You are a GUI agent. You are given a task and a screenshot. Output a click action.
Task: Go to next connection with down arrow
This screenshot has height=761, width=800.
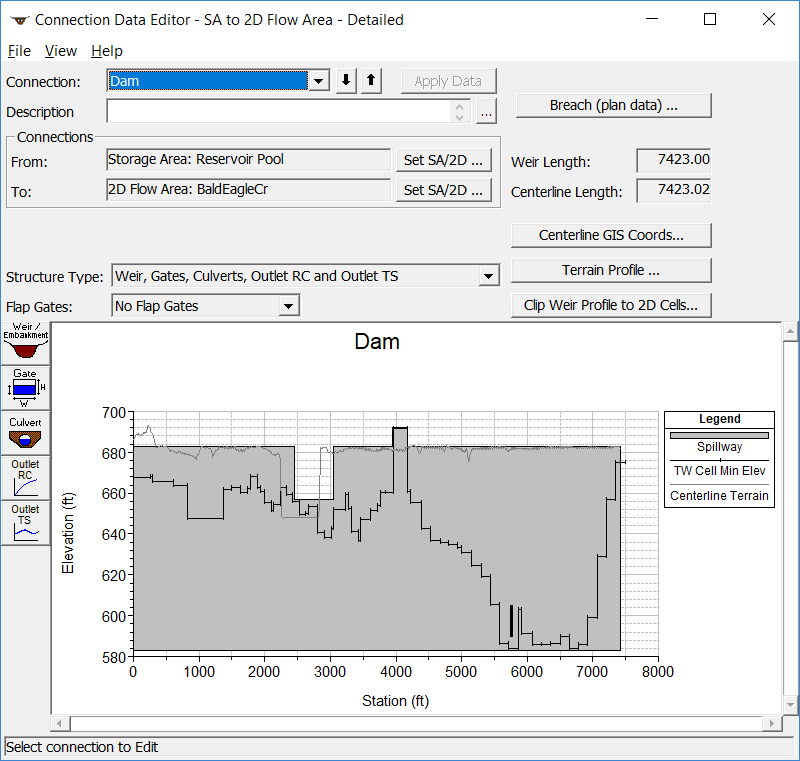point(346,82)
